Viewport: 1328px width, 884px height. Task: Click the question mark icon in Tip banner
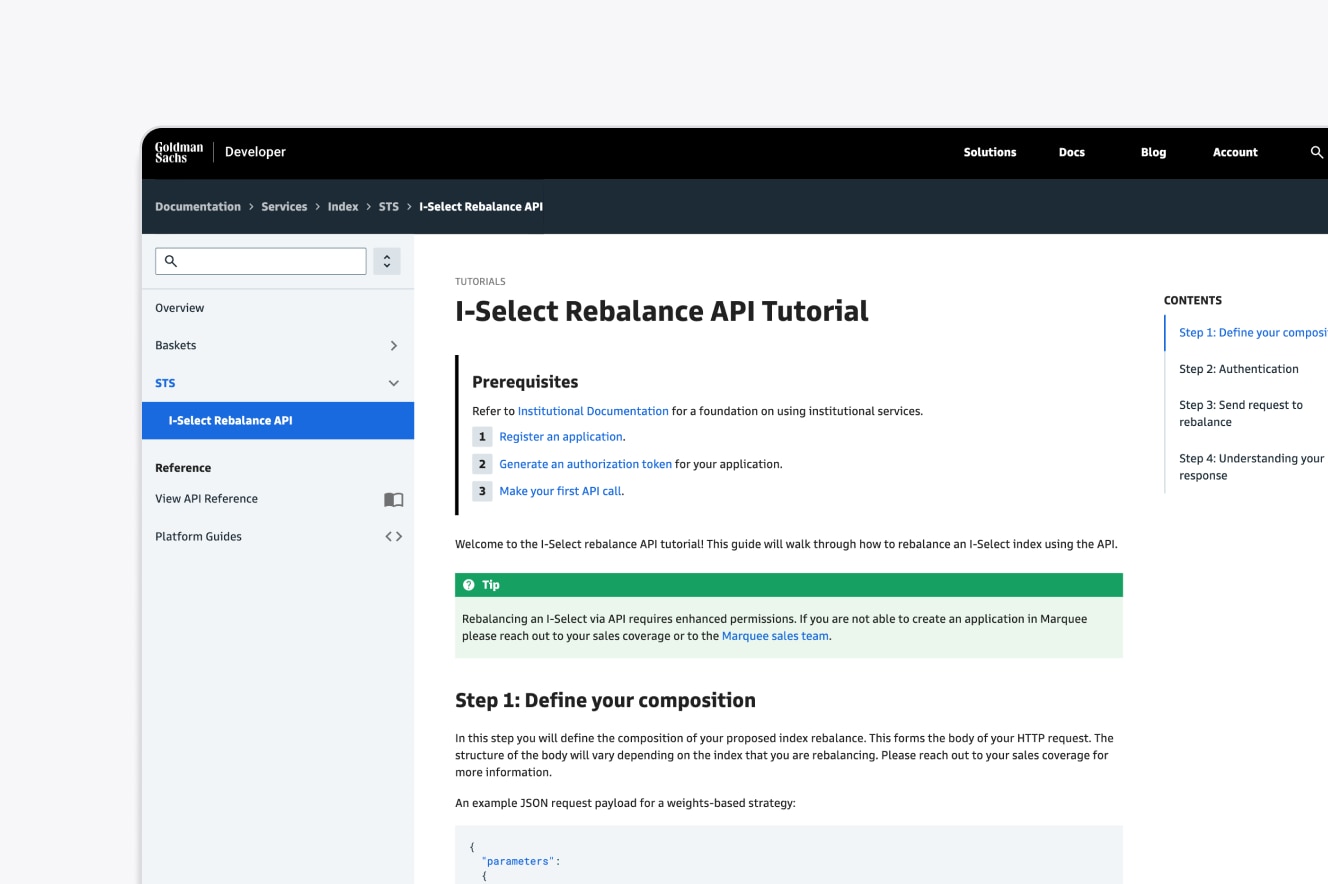[469, 585]
